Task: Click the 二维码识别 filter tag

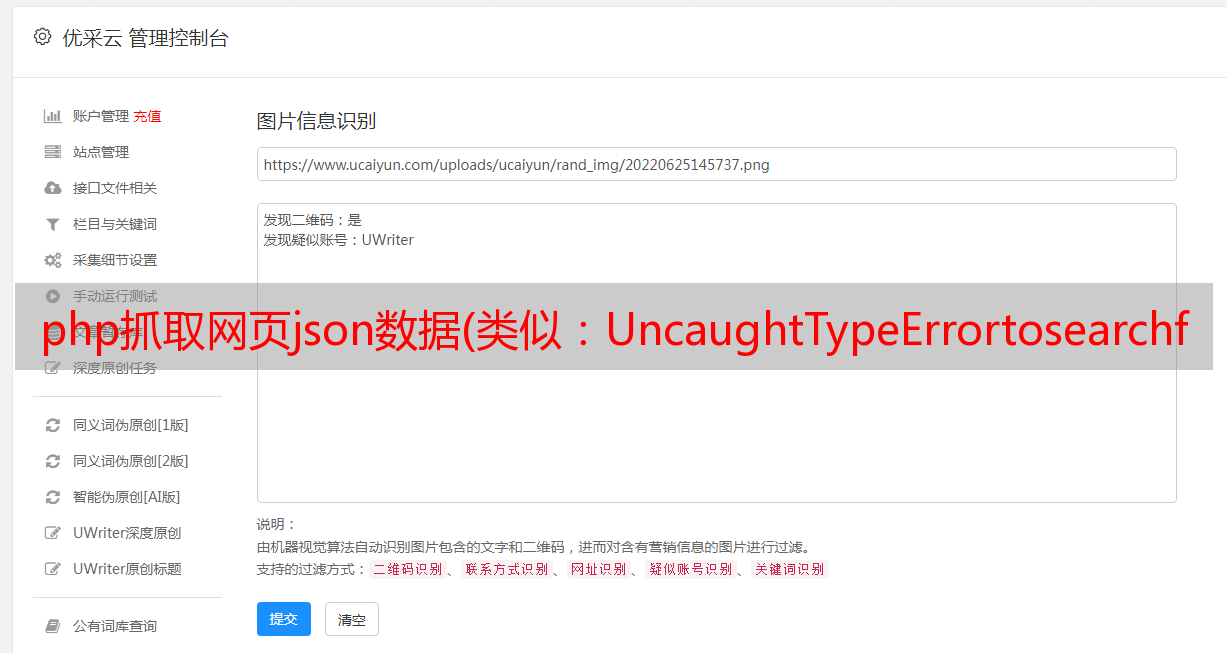Action: point(407,569)
